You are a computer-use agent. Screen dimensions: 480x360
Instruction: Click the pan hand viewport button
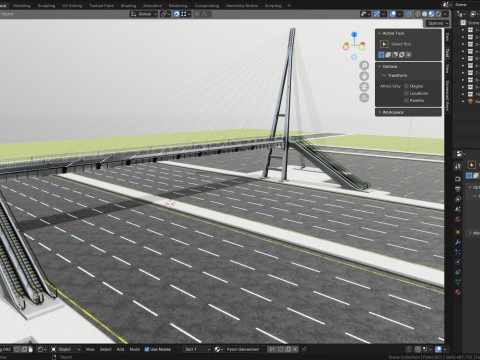pos(364,76)
